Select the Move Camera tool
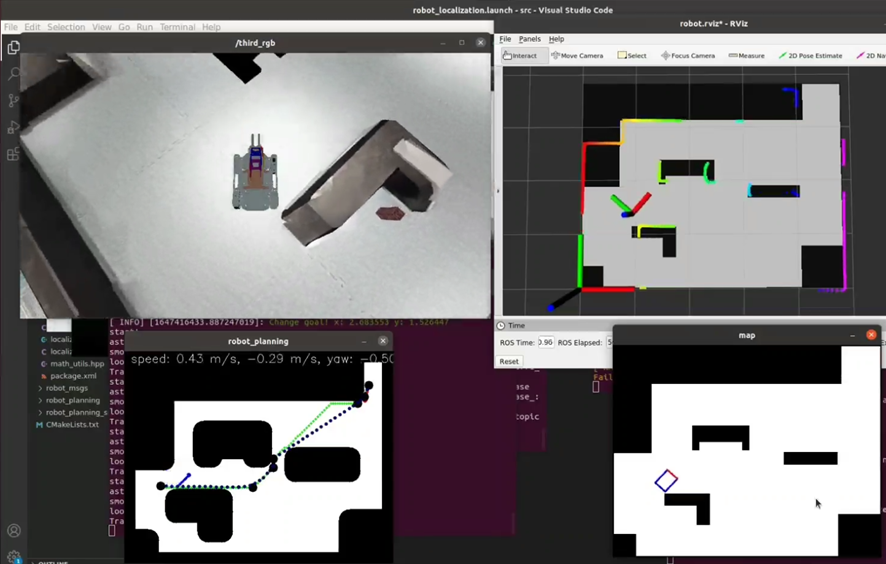The image size is (886, 564). point(577,56)
